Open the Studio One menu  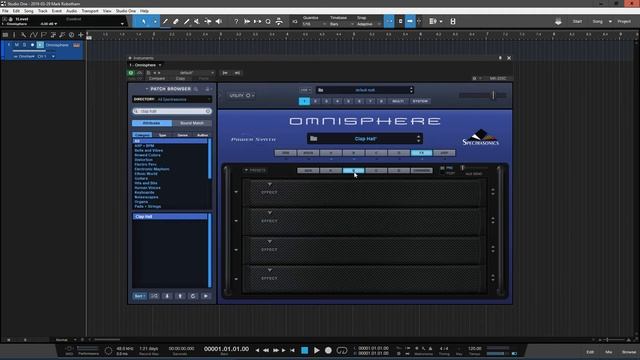pyautogui.click(x=126, y=11)
